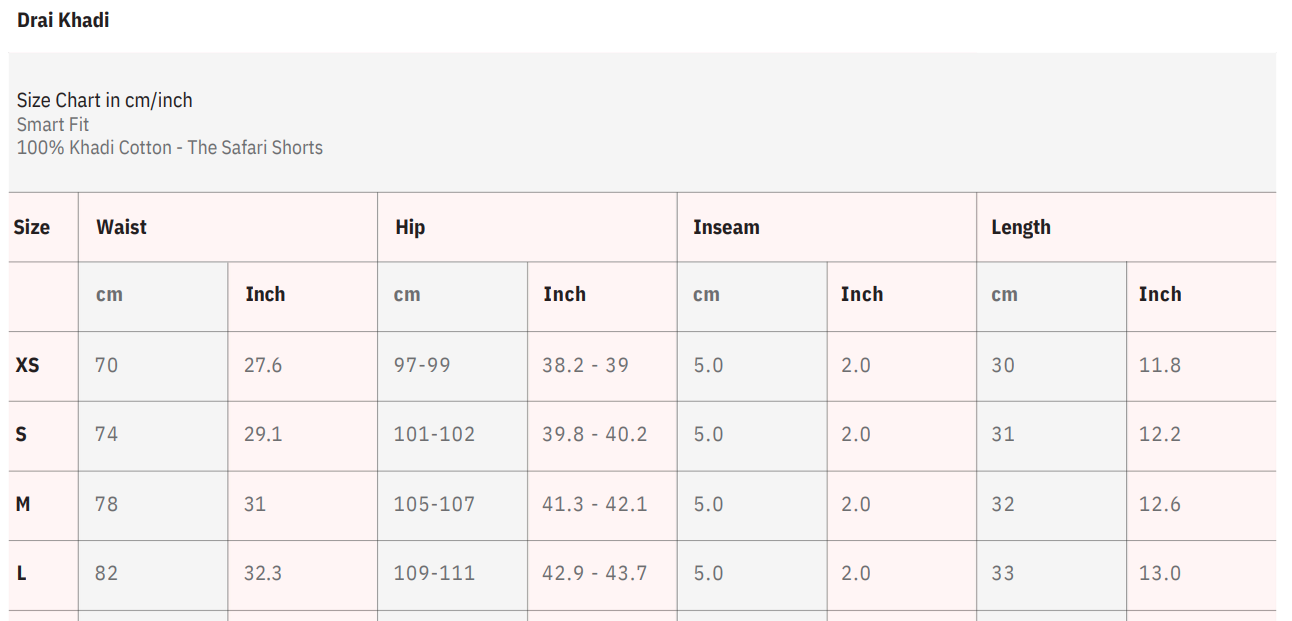Click the XS waist value 27.6 inch
1292x621 pixels.
coord(263,365)
